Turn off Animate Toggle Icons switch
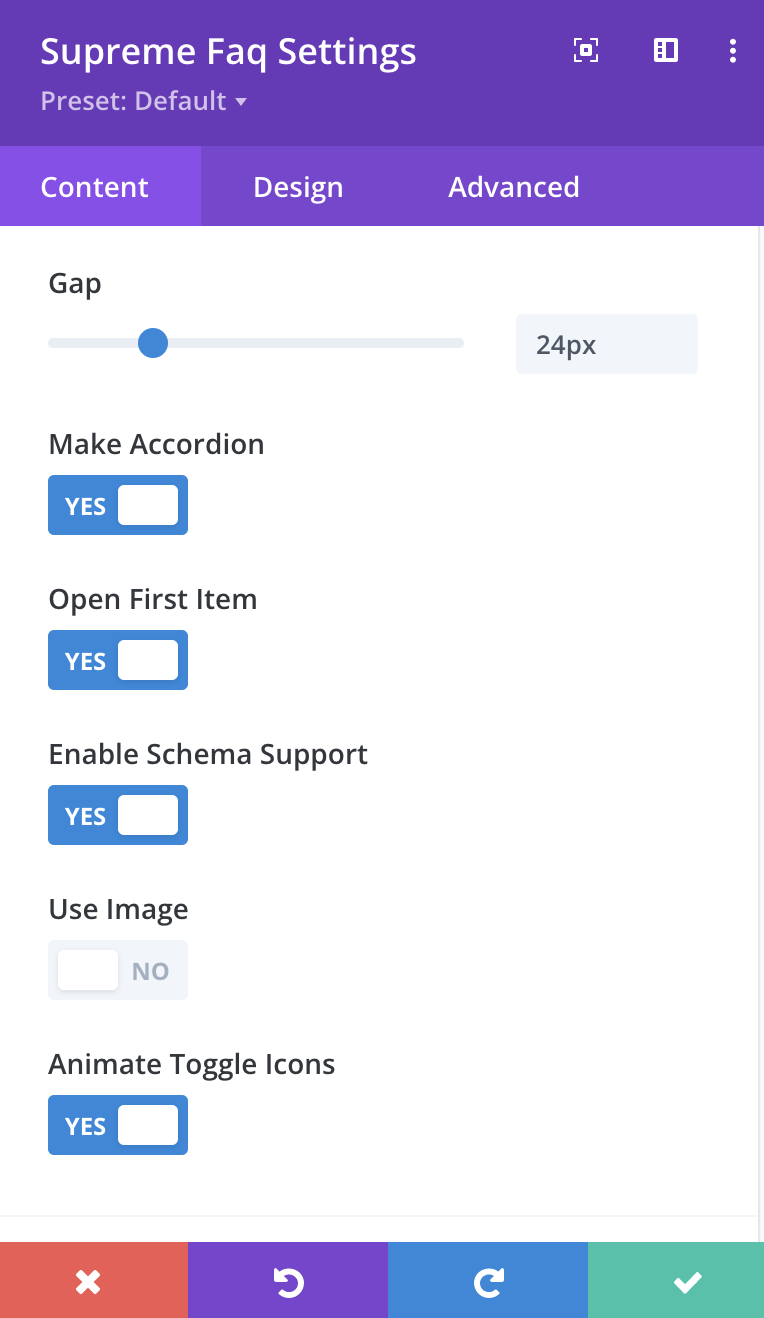This screenshot has width=764, height=1318. click(x=118, y=1125)
